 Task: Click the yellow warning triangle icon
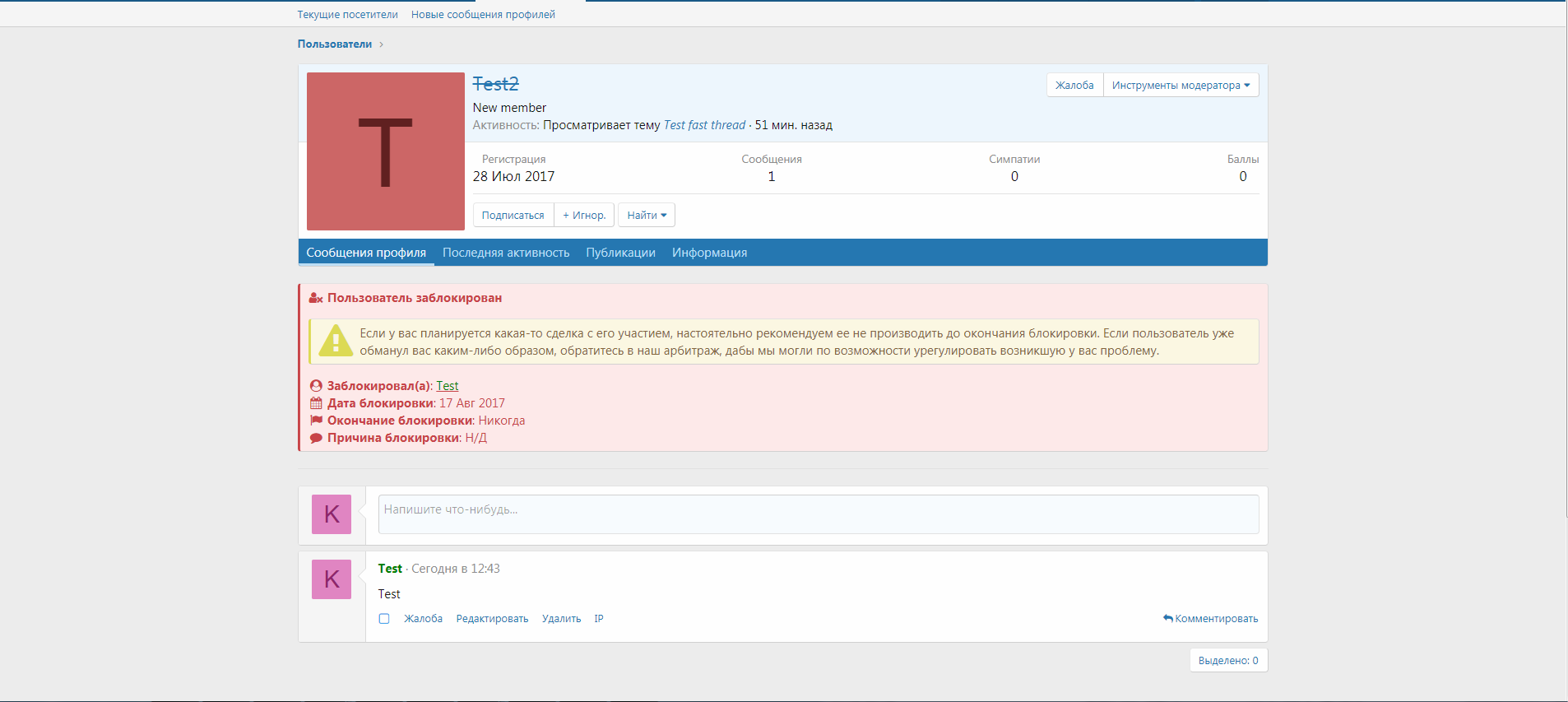pyautogui.click(x=336, y=341)
